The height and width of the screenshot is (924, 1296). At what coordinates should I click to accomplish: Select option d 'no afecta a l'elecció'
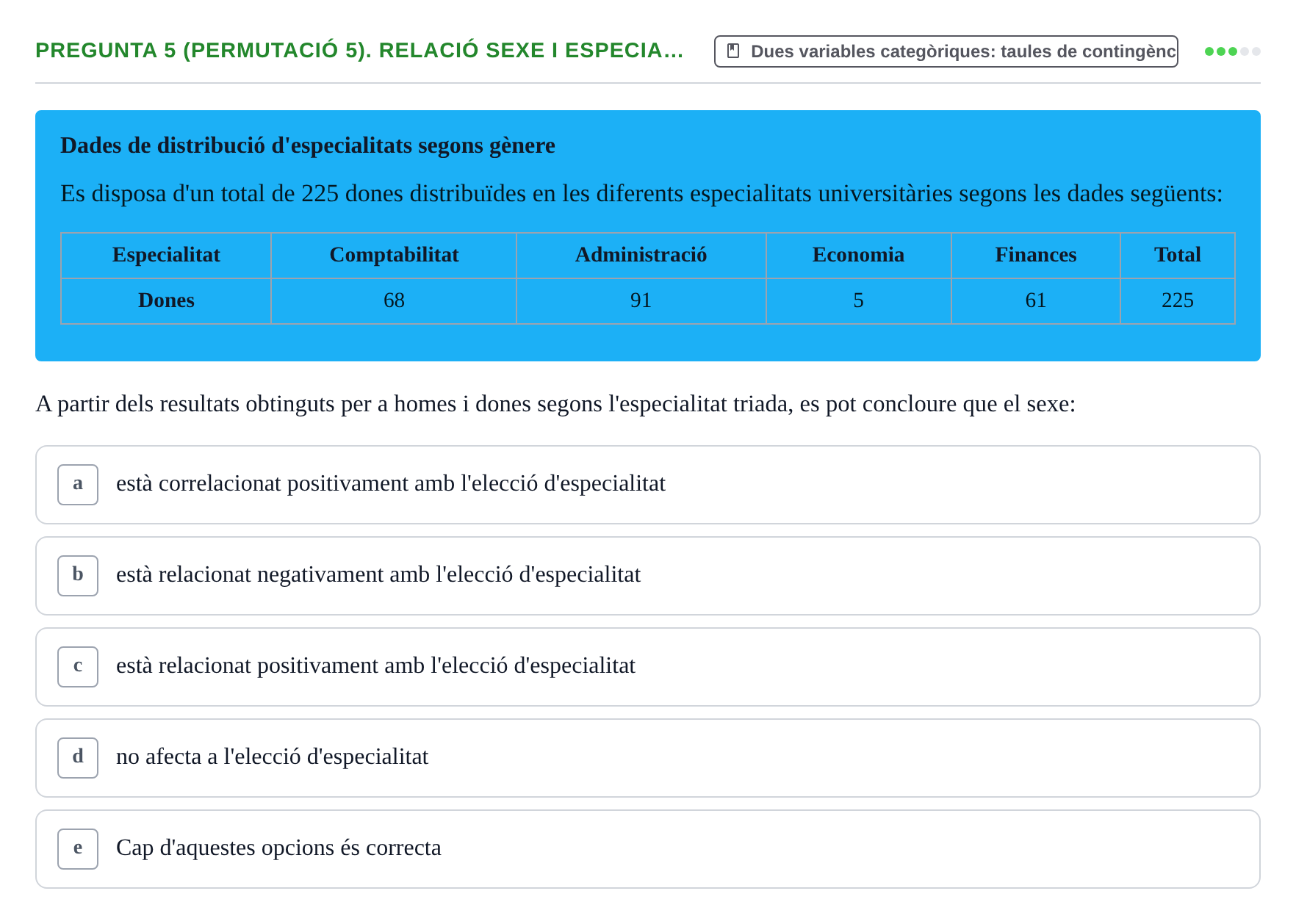tap(647, 758)
